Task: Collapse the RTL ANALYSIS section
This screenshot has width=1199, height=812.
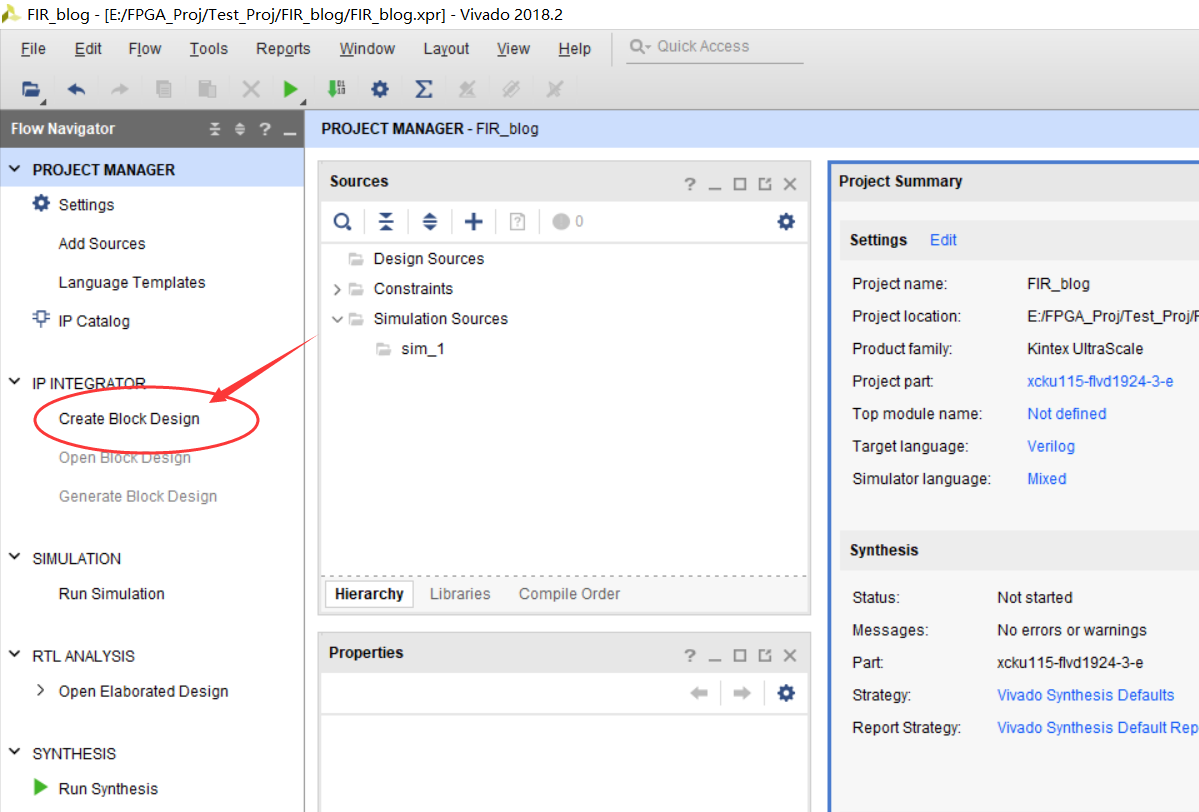Action: [15, 654]
